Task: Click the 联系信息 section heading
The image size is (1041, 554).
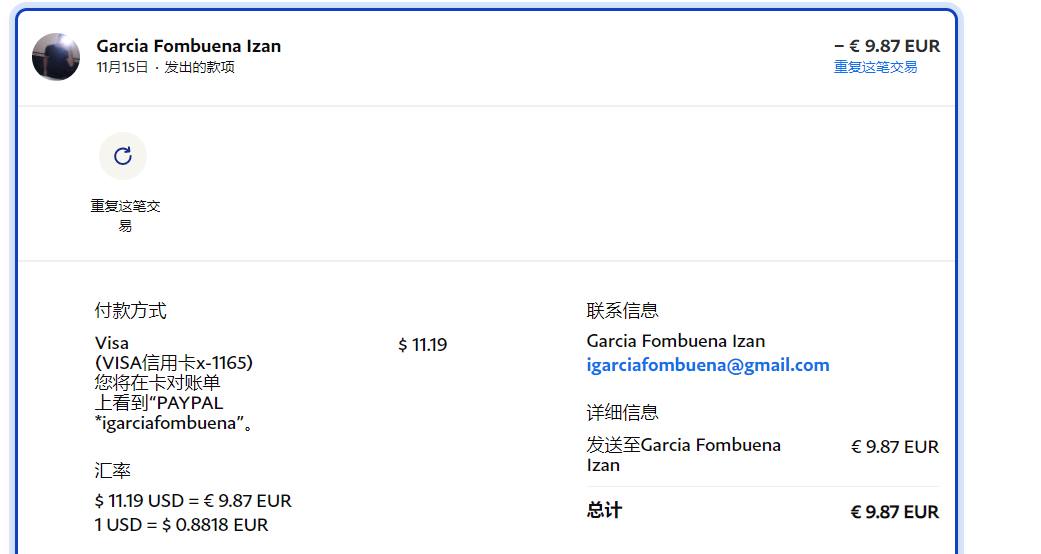Action: (623, 311)
